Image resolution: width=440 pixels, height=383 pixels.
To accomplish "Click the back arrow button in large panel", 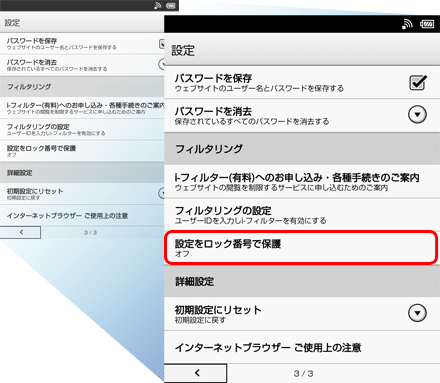I will tap(196, 373).
